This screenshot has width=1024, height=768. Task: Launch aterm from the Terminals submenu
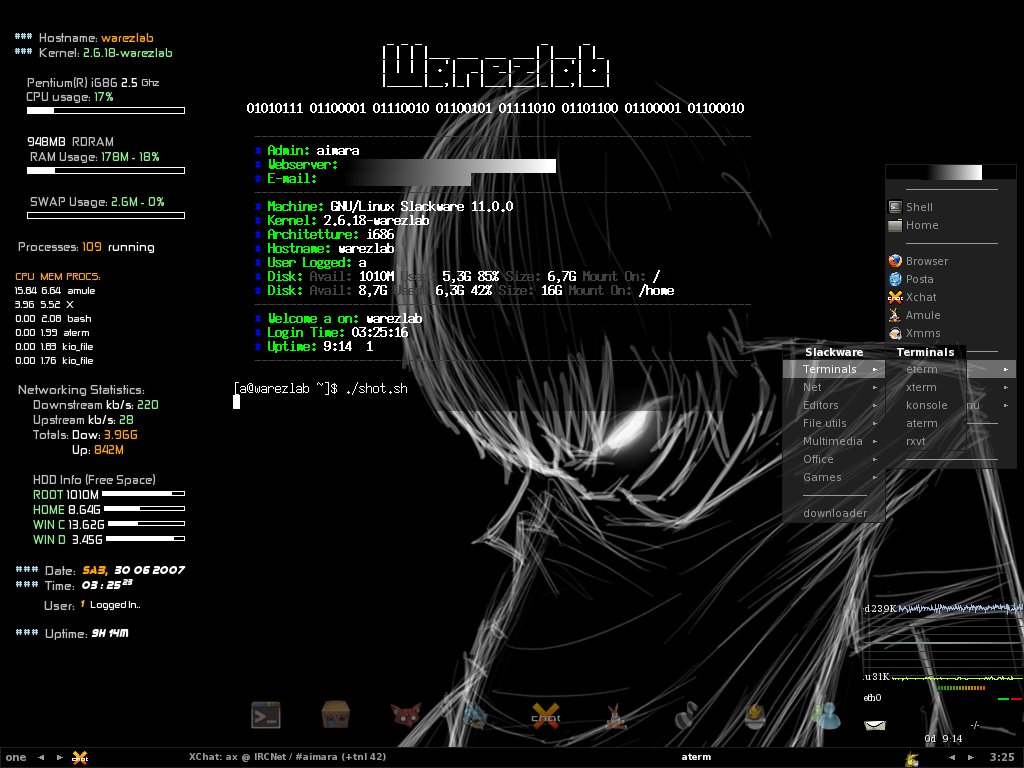[x=925, y=423]
